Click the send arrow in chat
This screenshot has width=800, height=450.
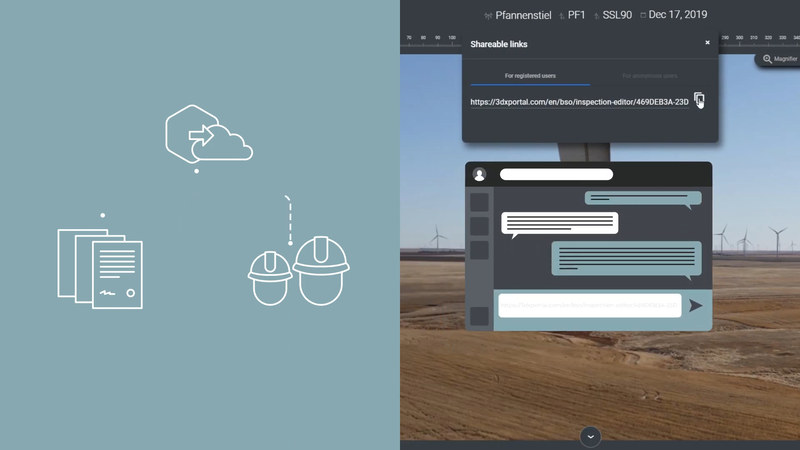(x=696, y=306)
